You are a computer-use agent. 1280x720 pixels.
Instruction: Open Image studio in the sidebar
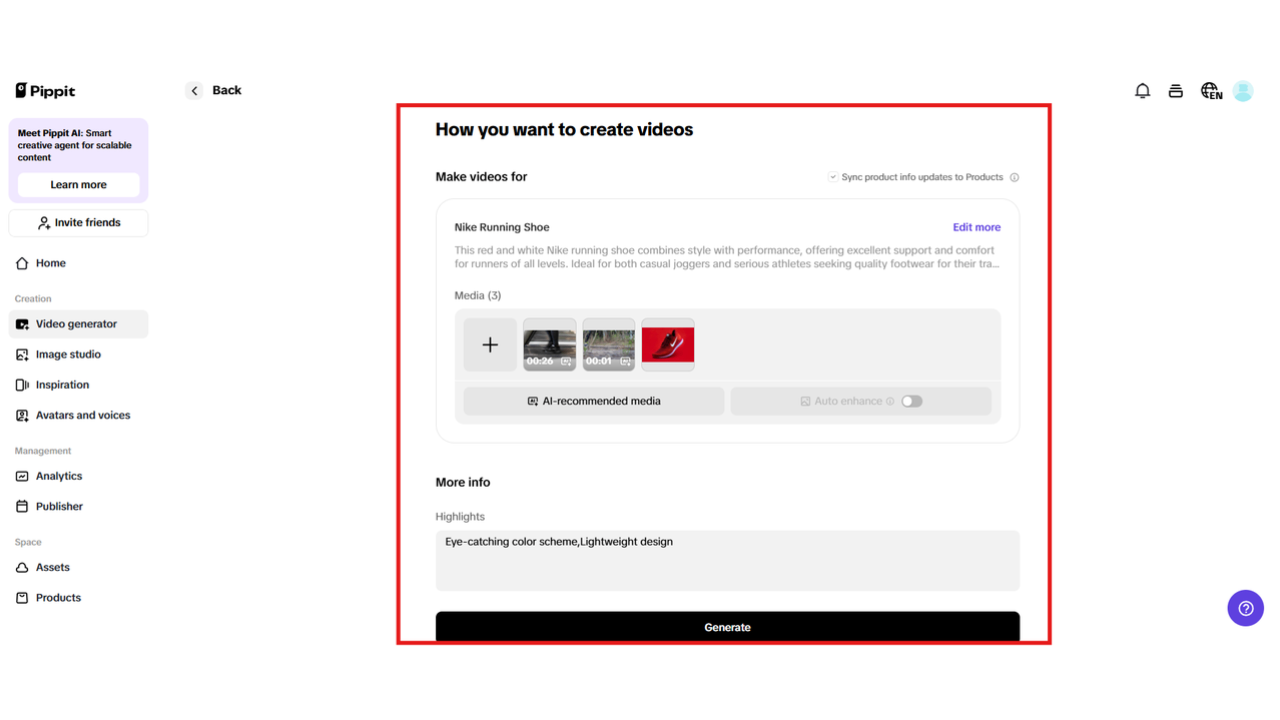78,354
